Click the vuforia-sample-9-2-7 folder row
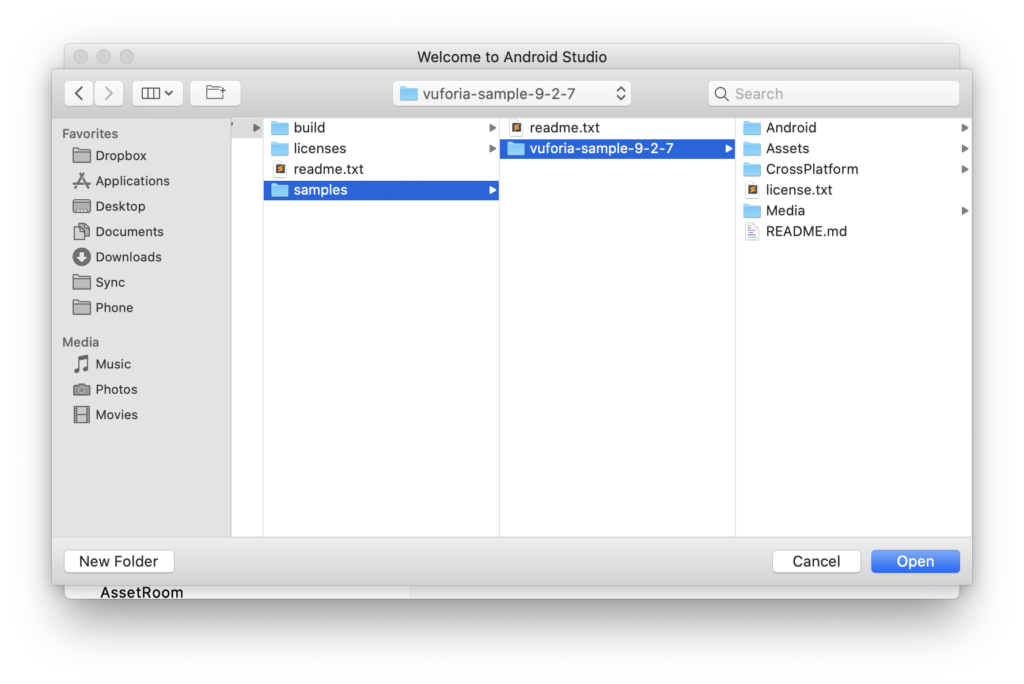This screenshot has height=684, width=1024. 617,149
